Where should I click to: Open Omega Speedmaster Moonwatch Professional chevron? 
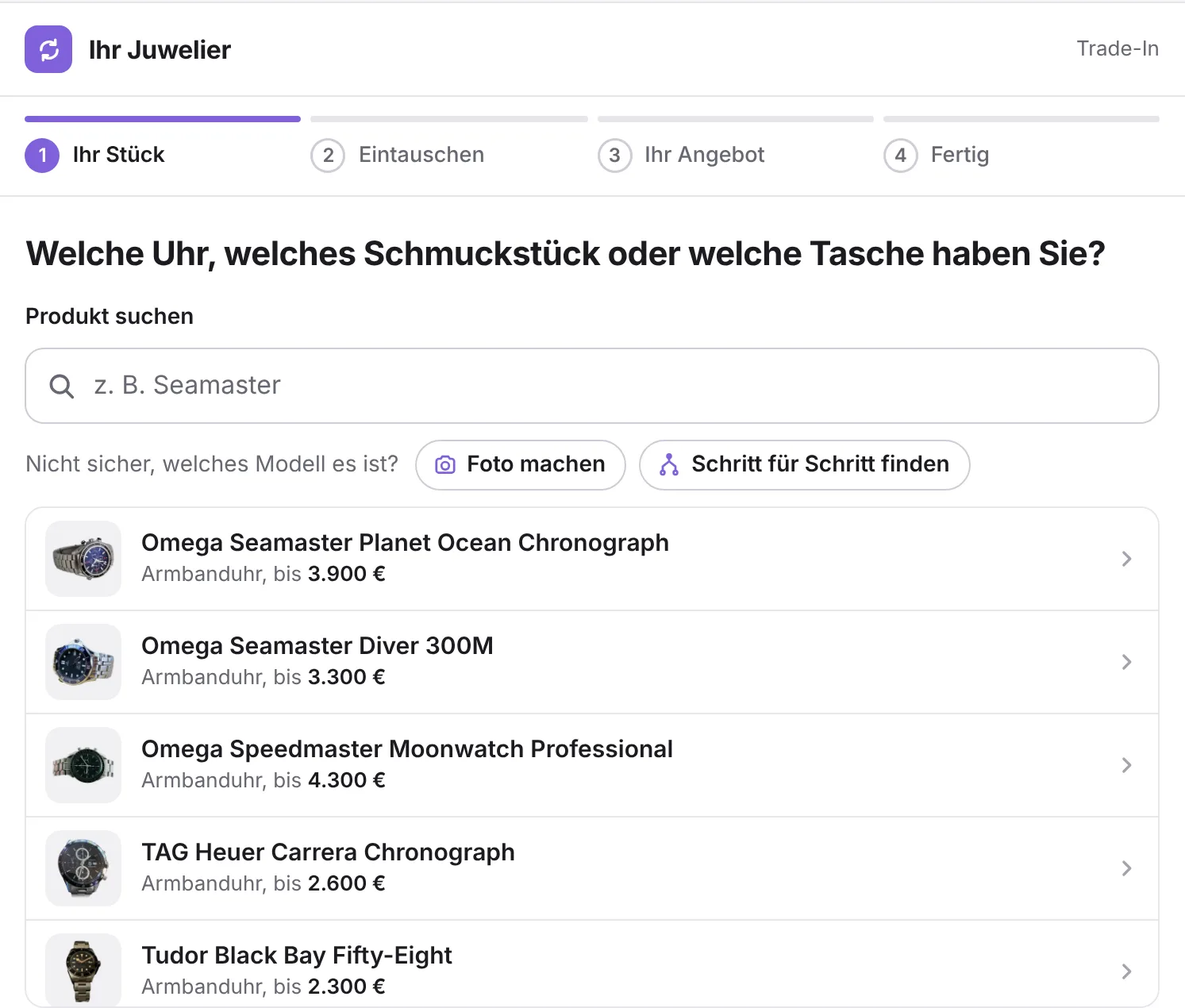[1126, 765]
